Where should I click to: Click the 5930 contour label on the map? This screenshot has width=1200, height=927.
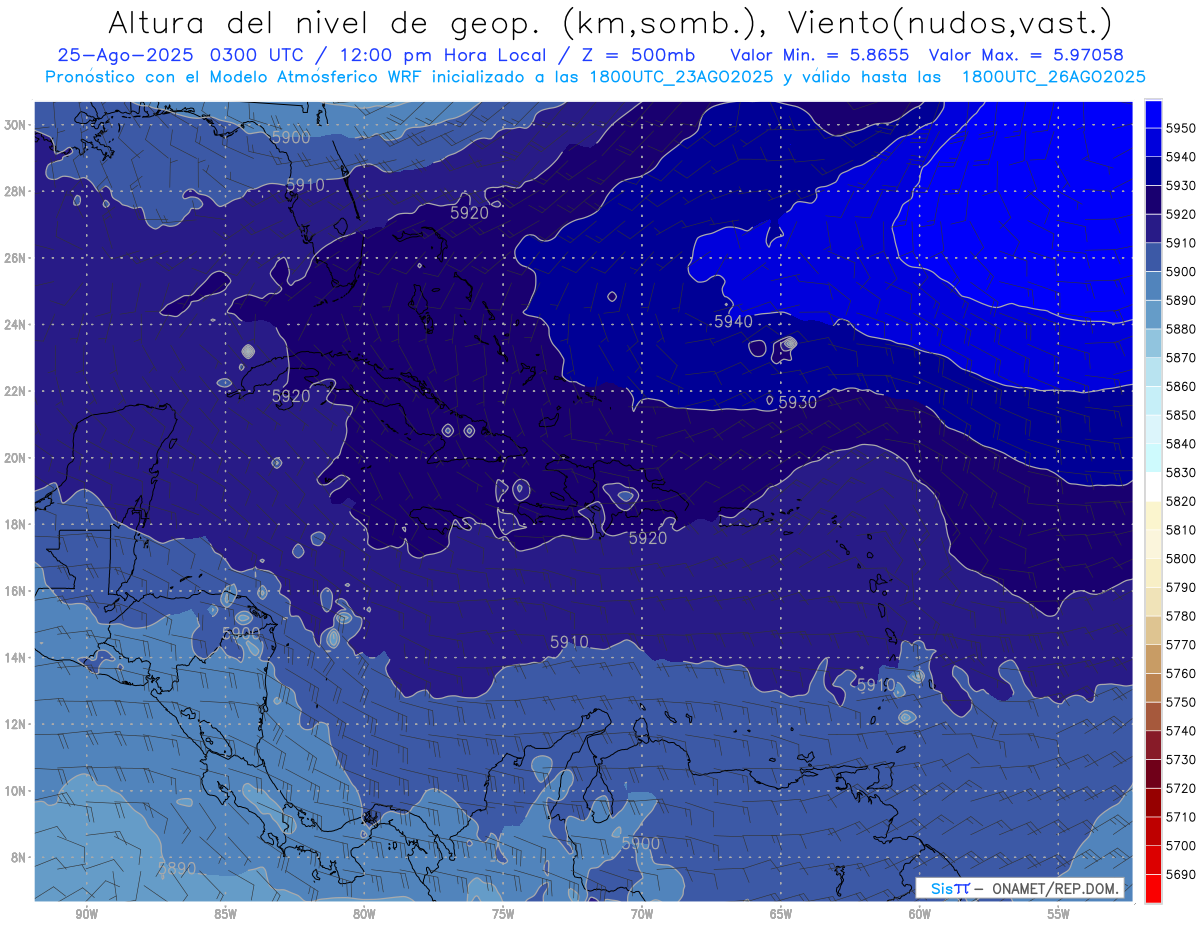(797, 402)
